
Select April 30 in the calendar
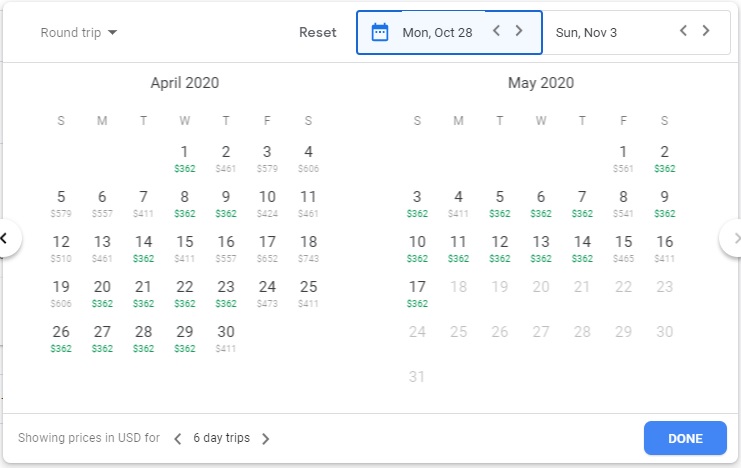click(x=226, y=337)
